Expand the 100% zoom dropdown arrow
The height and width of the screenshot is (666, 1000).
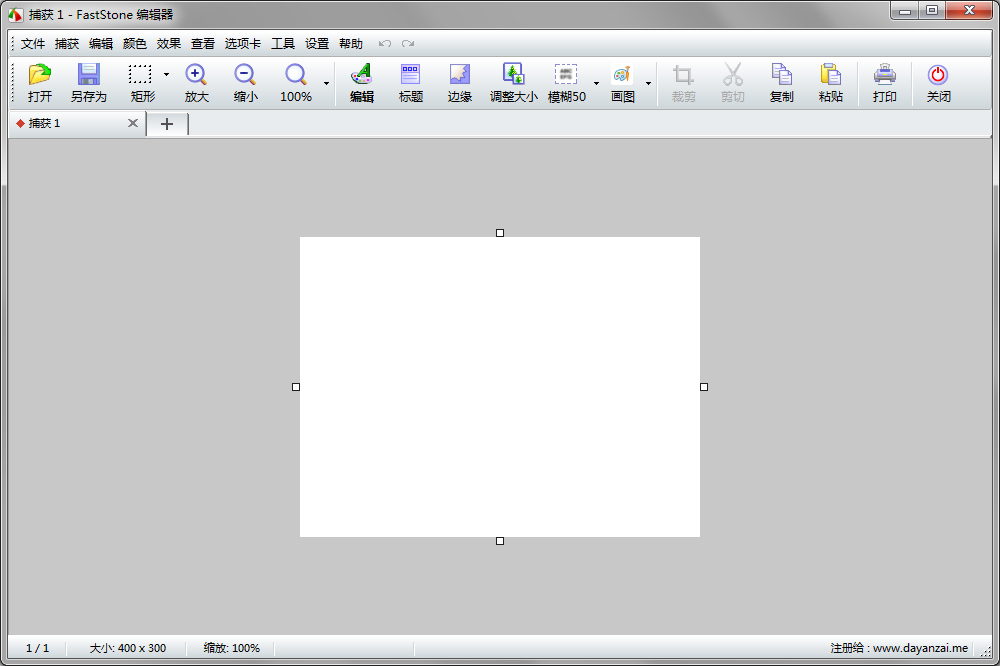tap(326, 84)
